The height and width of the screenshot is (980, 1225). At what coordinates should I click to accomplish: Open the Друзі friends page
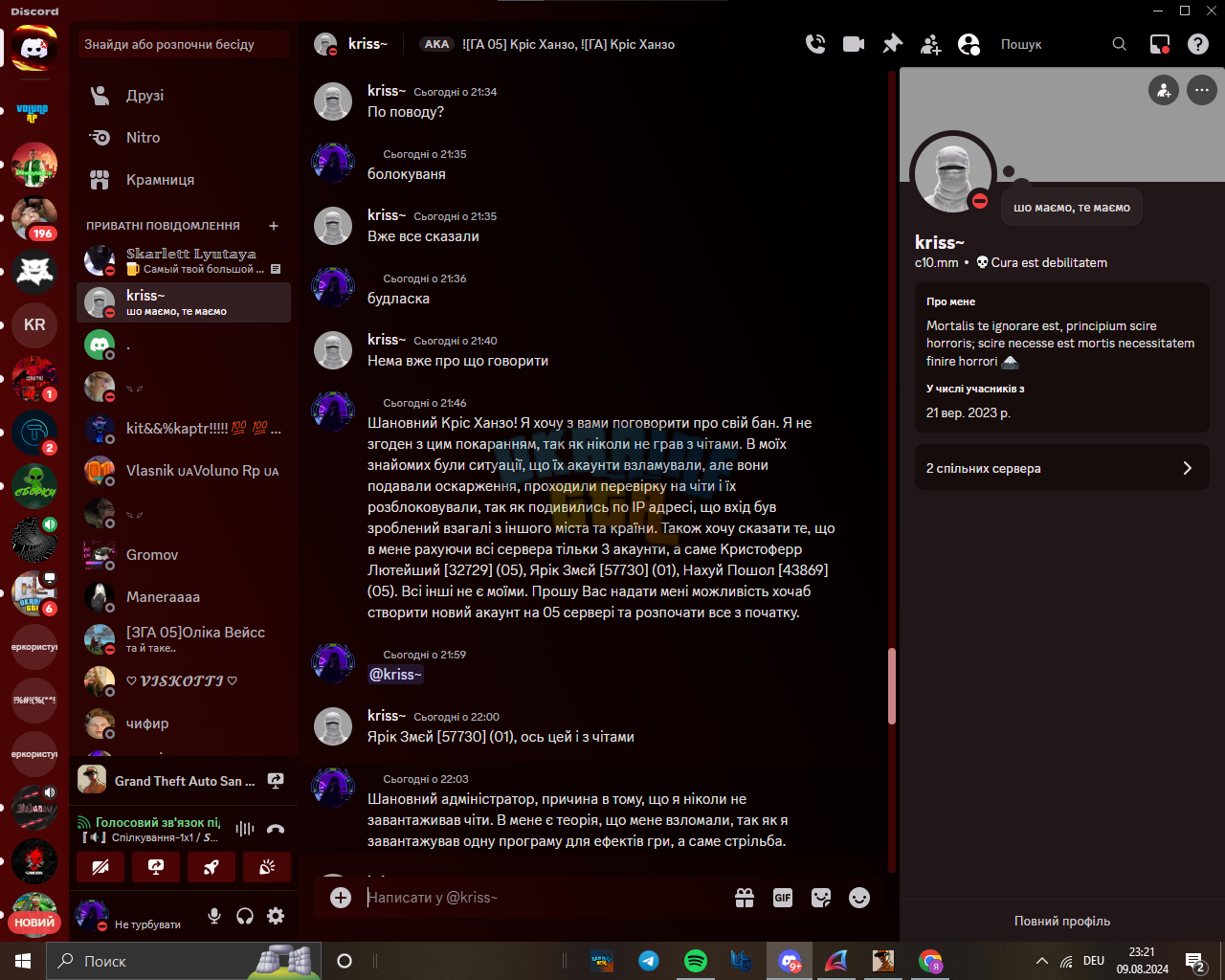184,96
